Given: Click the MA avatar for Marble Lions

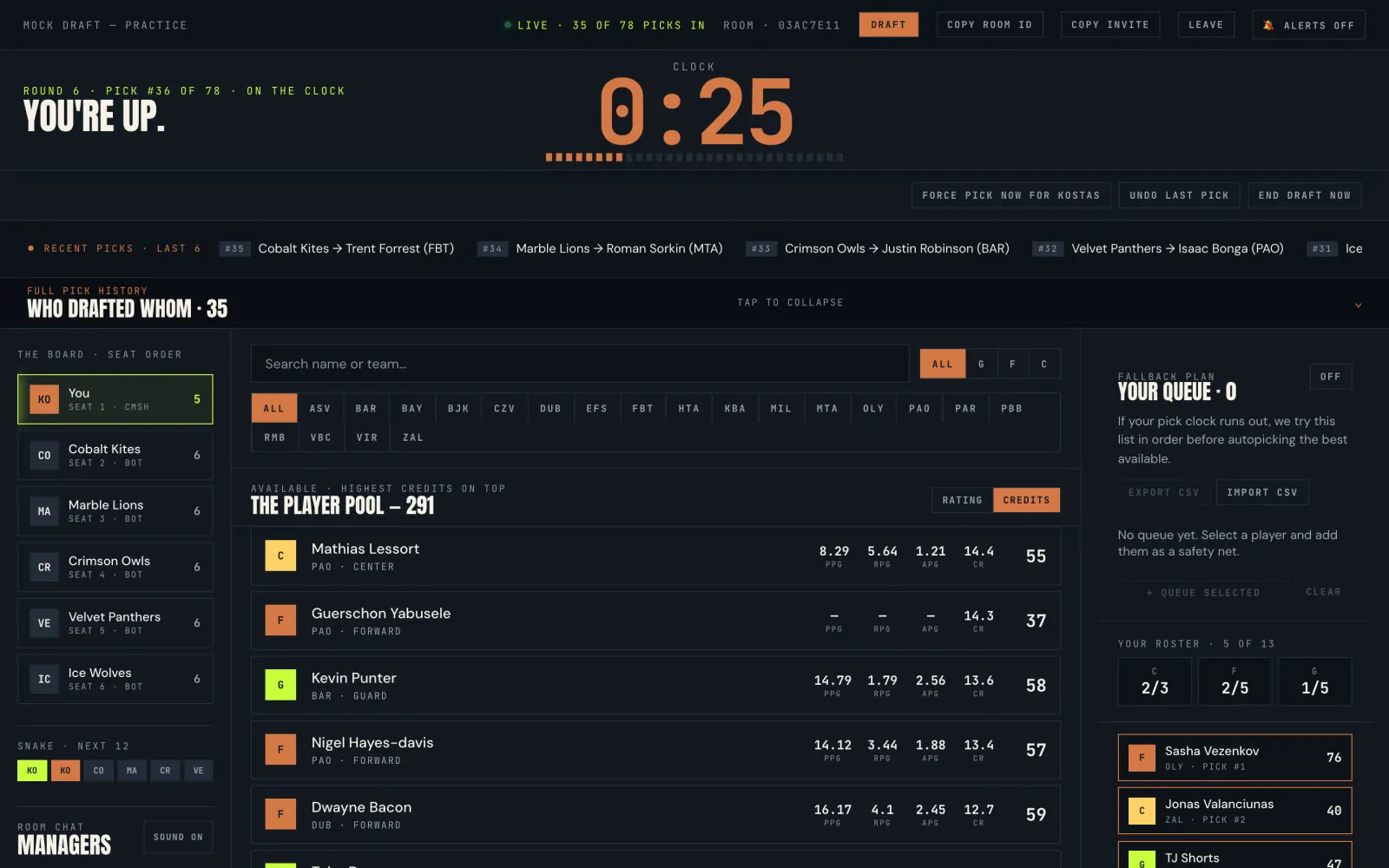Looking at the screenshot, I should click(44, 511).
